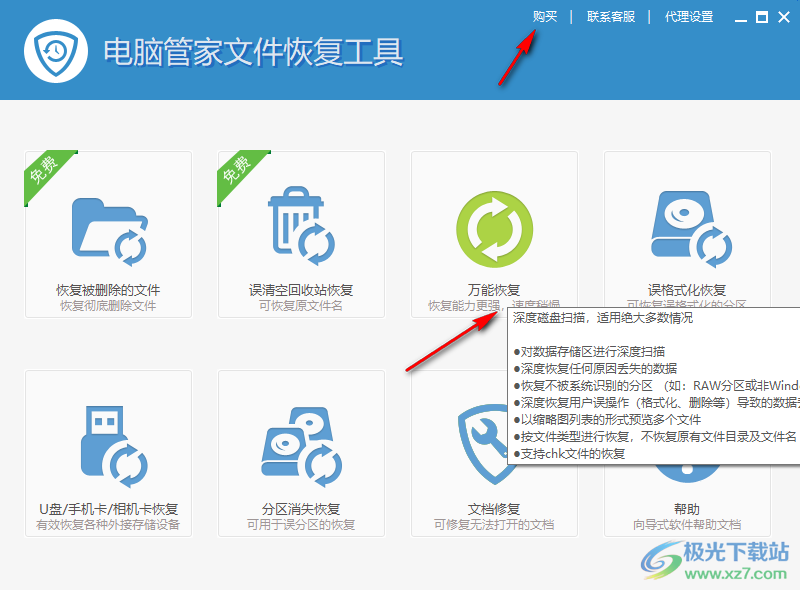Click the folder recover deleted files icon
Viewport: 800px width, 590px height.
[109, 231]
